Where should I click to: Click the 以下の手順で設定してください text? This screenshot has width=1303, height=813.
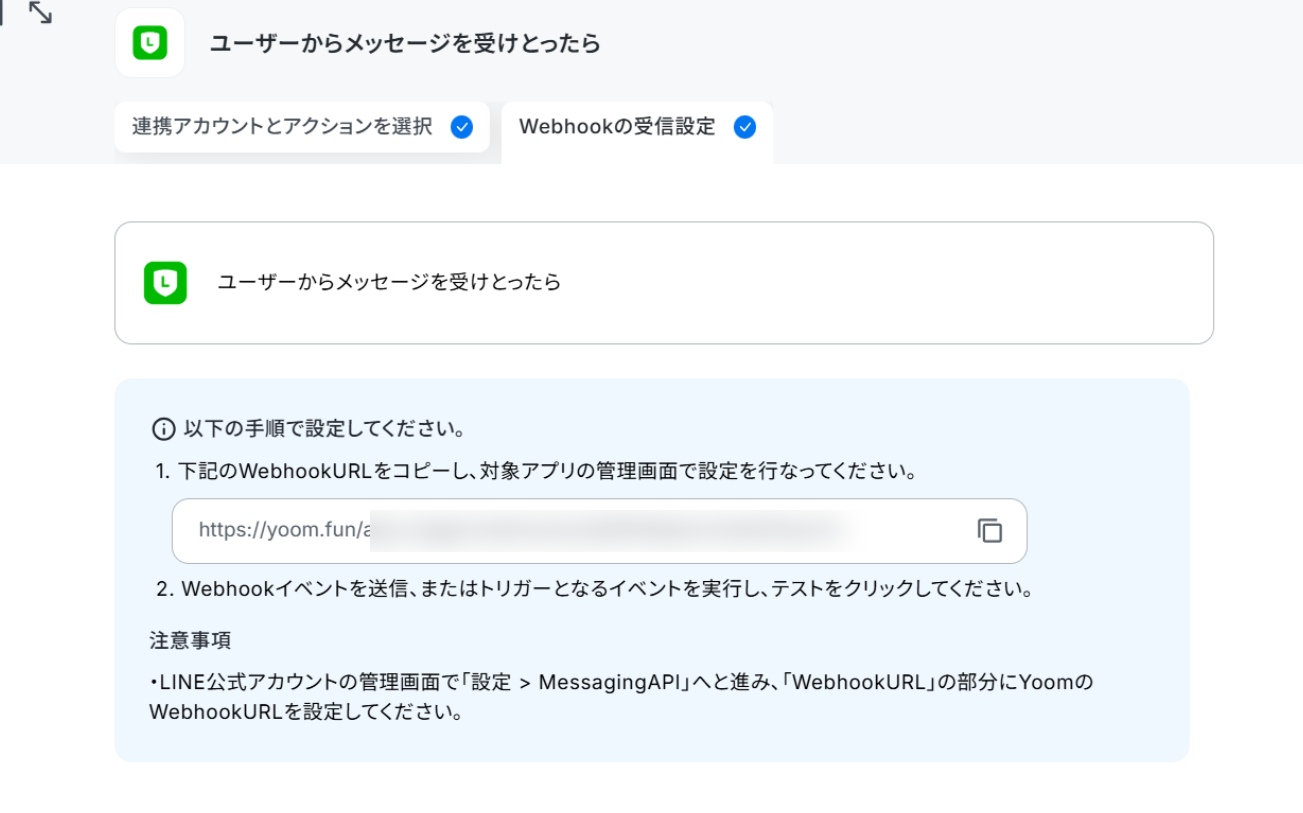pos(324,430)
